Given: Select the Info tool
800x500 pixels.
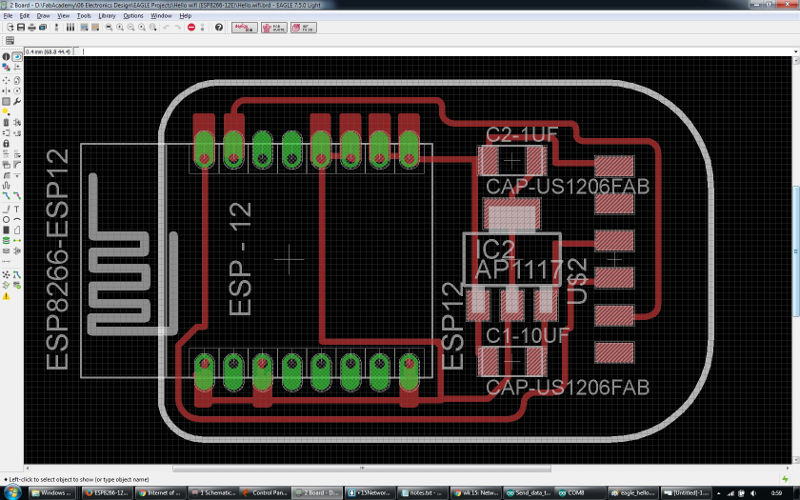Looking at the screenshot, I should coord(6,57).
